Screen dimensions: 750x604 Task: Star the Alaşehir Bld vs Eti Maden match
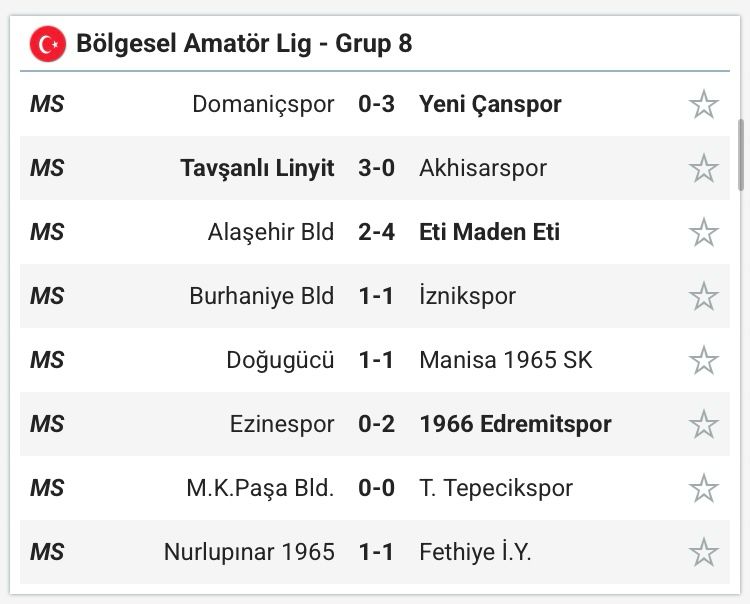704,232
